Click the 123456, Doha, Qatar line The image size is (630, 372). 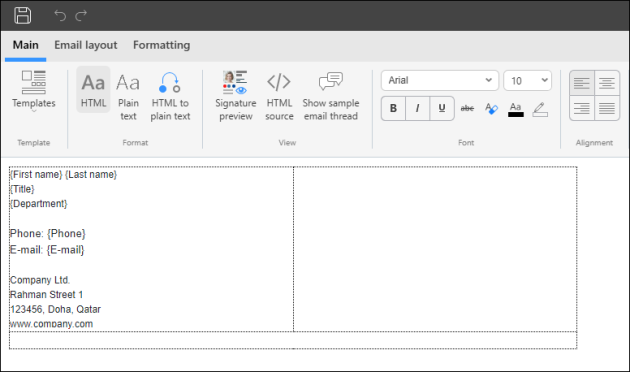click(55, 309)
